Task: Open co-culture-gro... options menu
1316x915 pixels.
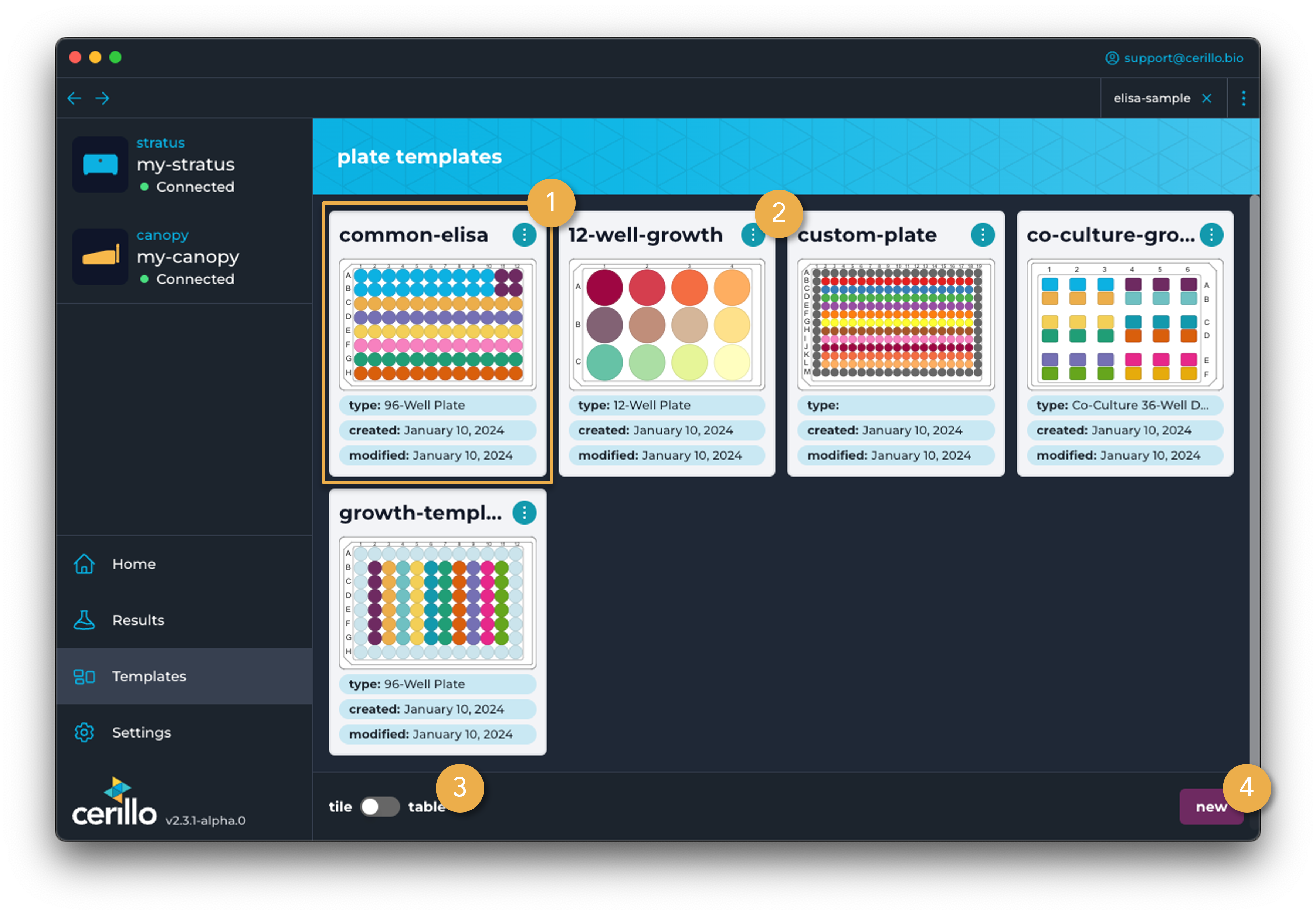Action: (x=1211, y=234)
